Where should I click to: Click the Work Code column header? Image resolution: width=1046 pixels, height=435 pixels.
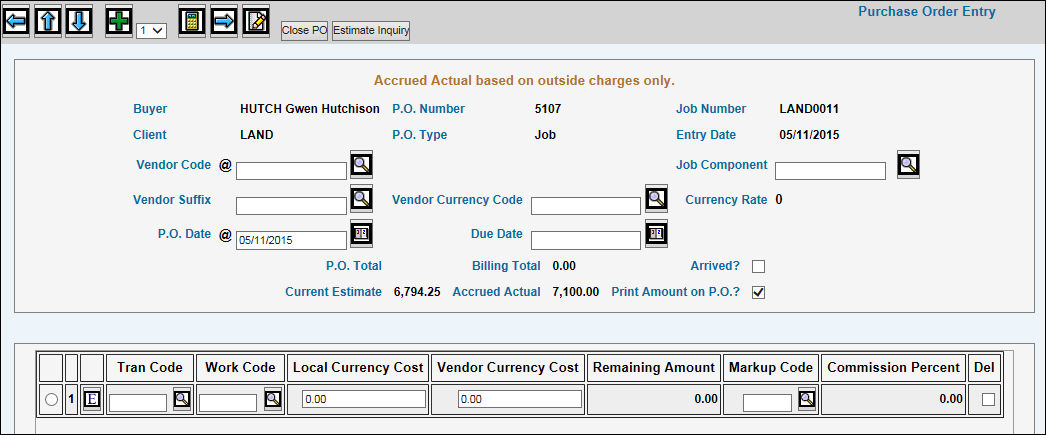240,368
